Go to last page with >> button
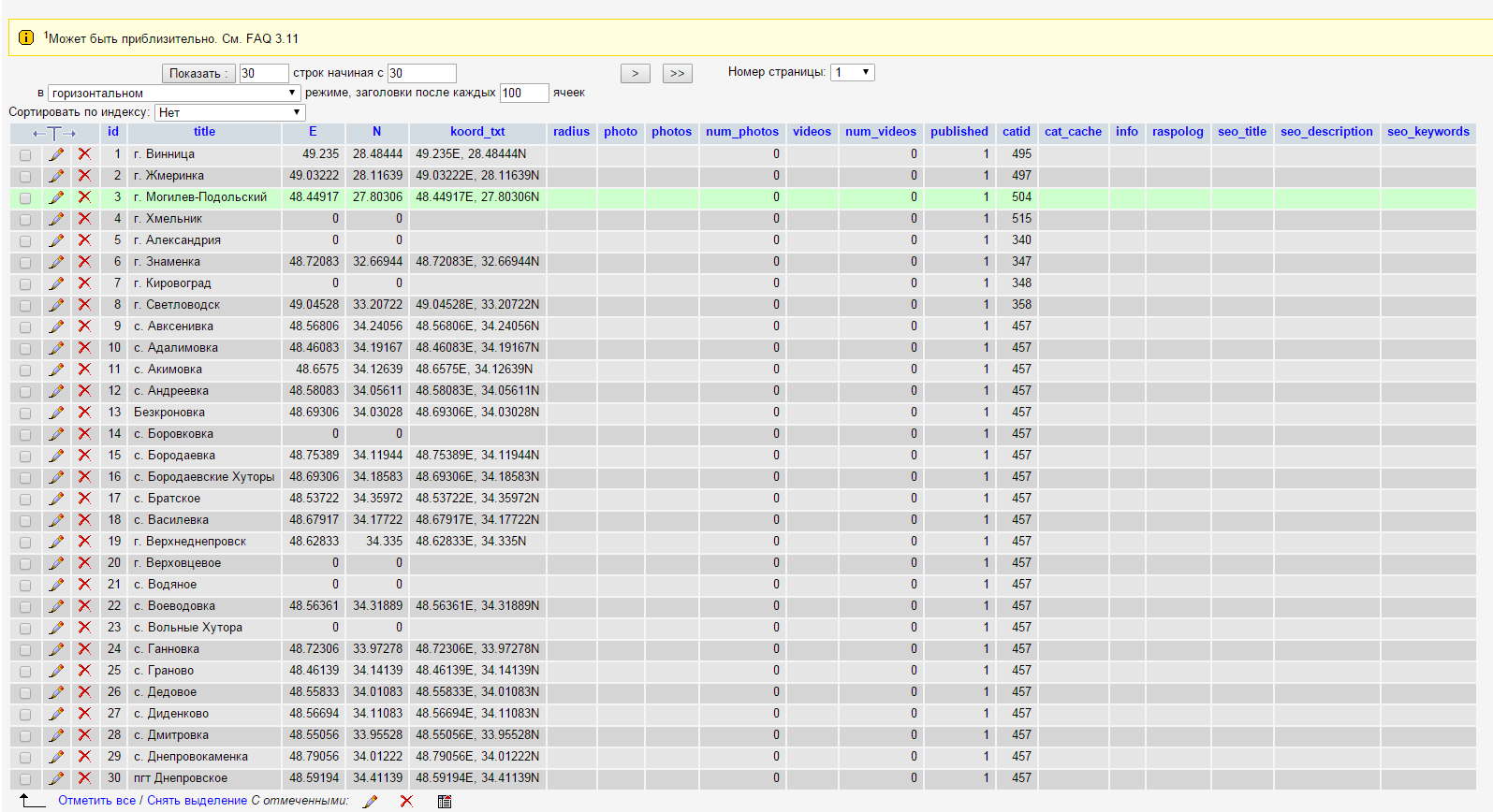Image resolution: width=1493 pixels, height=812 pixels. (678, 73)
